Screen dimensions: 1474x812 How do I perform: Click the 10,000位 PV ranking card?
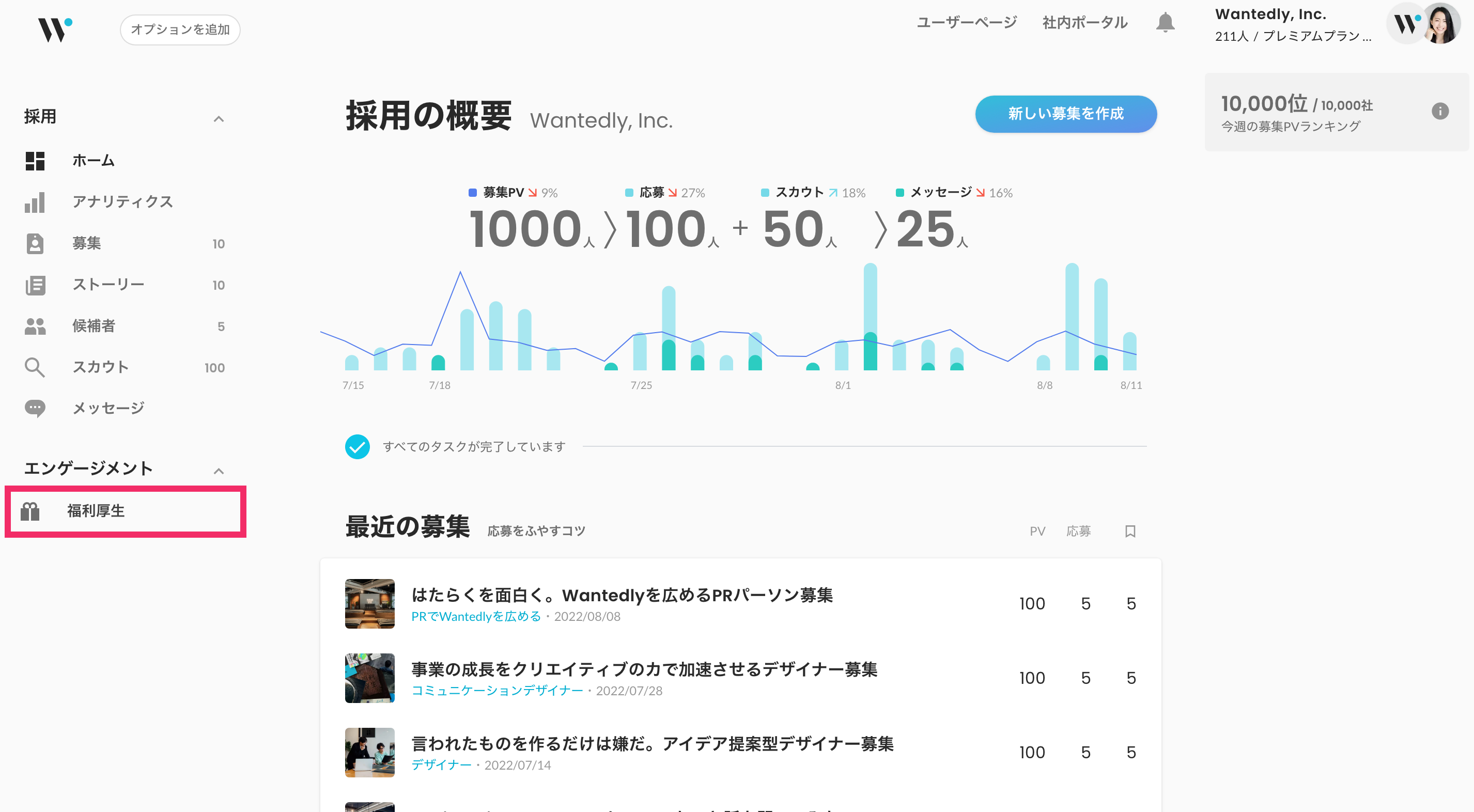pos(1337,112)
